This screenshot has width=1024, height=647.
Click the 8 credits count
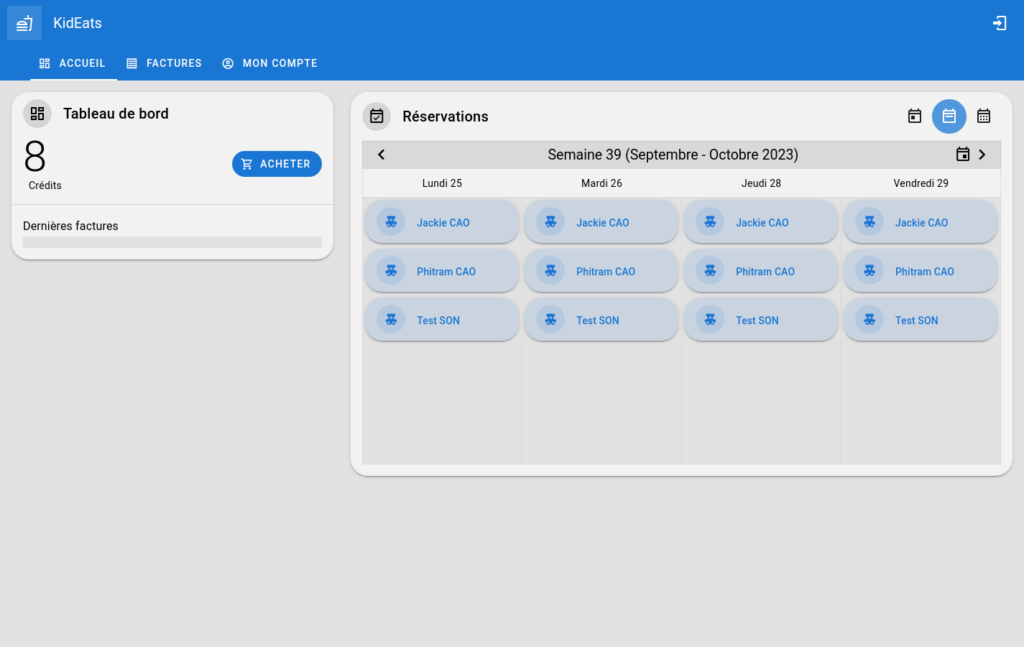35,157
